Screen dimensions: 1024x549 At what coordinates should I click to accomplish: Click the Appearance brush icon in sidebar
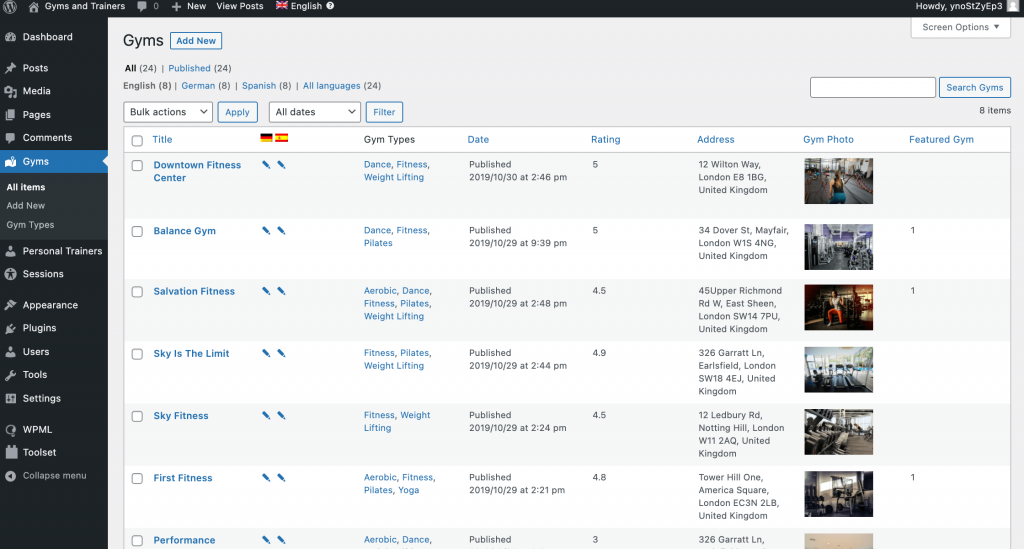(x=10, y=305)
